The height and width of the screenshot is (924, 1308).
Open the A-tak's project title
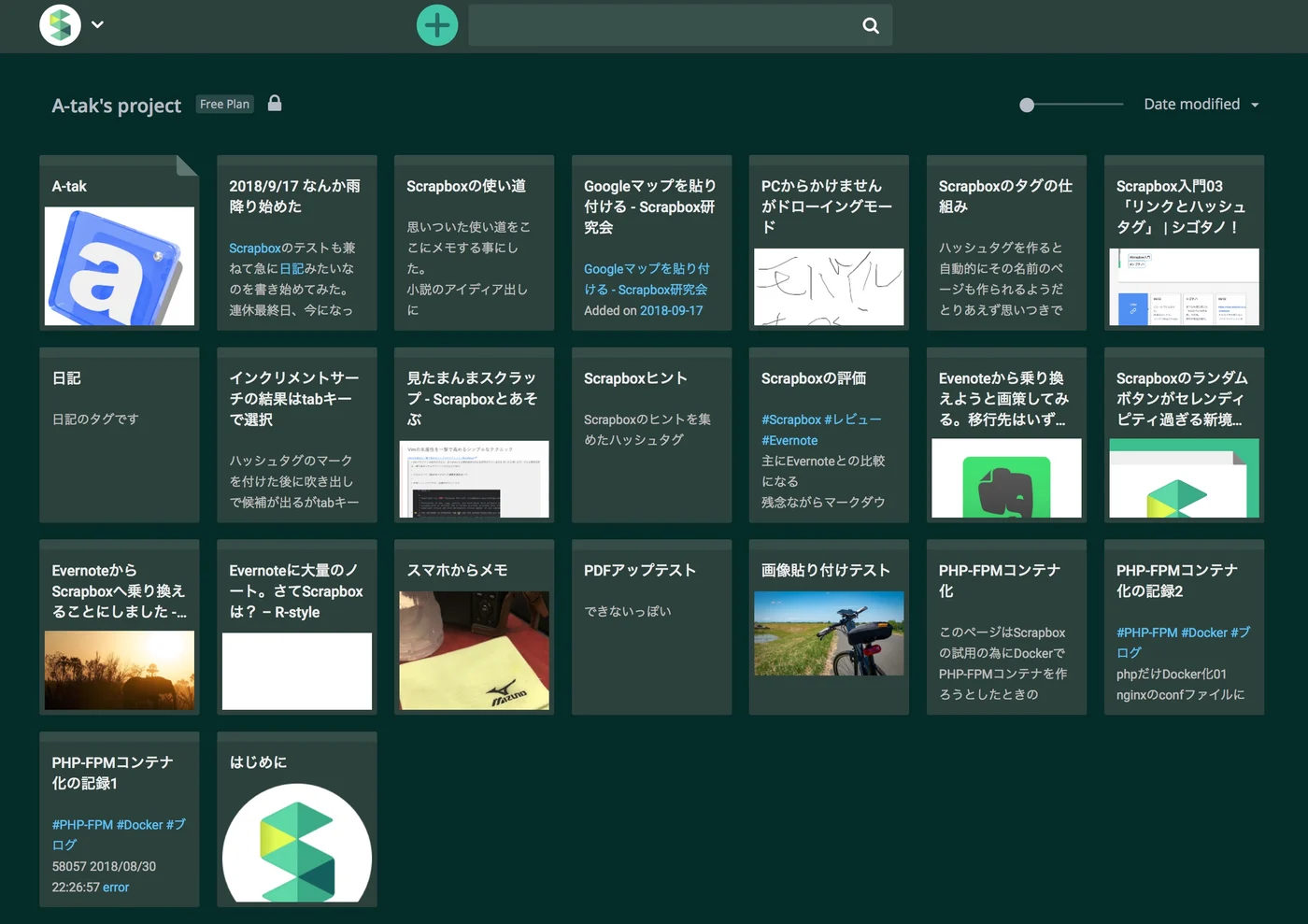pyautogui.click(x=116, y=106)
